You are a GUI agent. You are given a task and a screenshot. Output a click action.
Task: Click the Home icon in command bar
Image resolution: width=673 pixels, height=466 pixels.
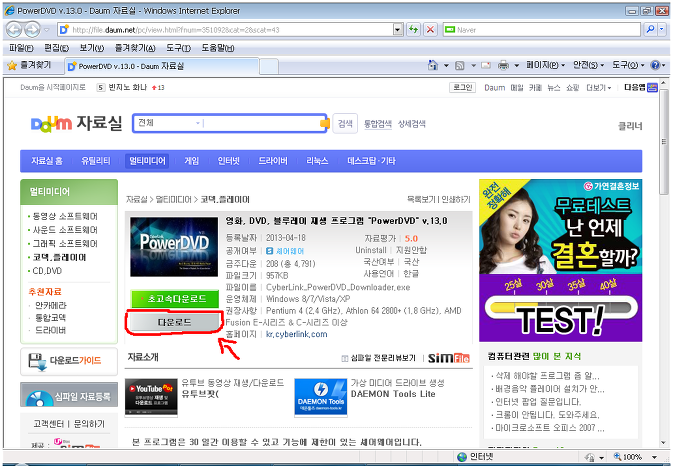pyautogui.click(x=433, y=65)
